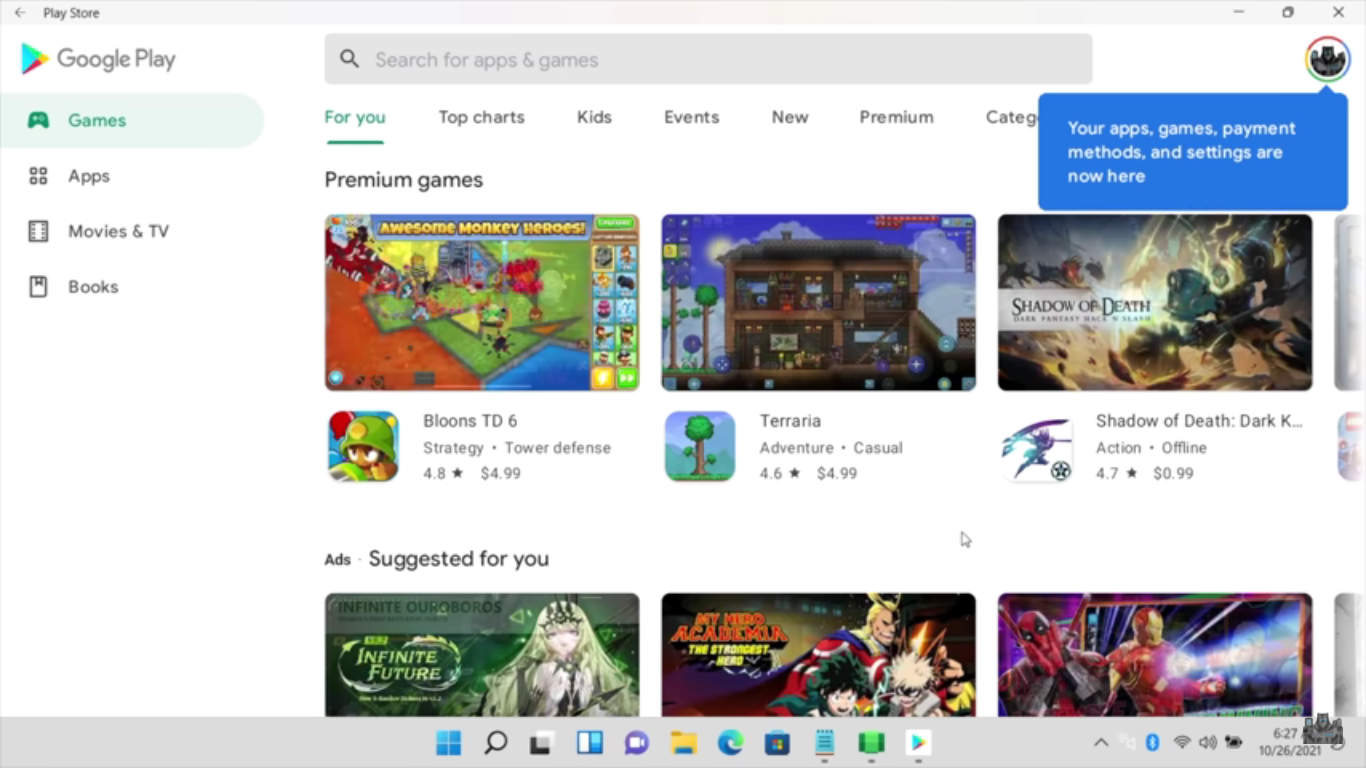Click the 4.8 rating under Bloons TD 6

pos(443,473)
